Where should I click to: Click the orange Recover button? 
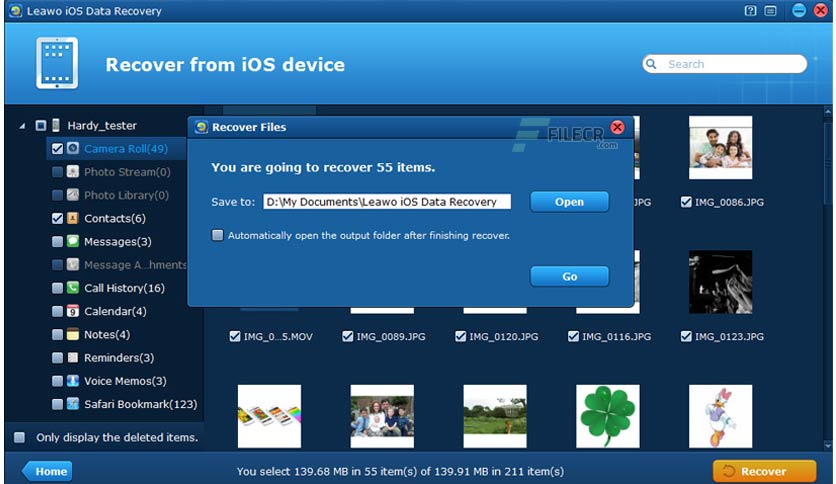(764, 471)
